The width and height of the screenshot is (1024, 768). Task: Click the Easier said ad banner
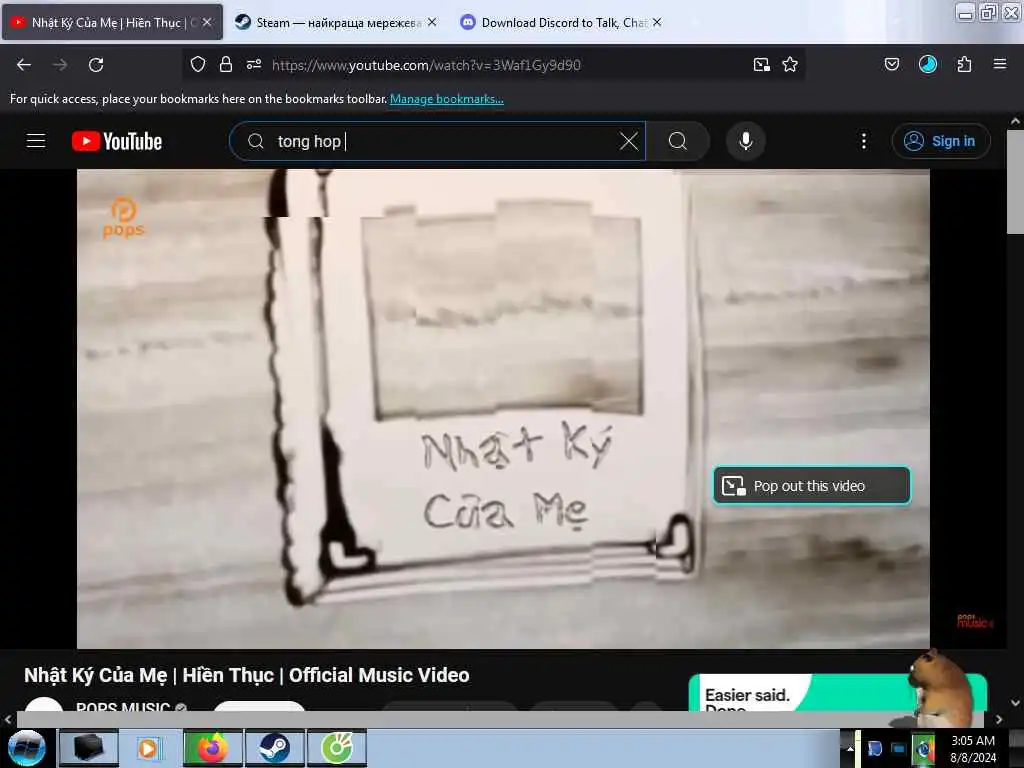point(837,694)
